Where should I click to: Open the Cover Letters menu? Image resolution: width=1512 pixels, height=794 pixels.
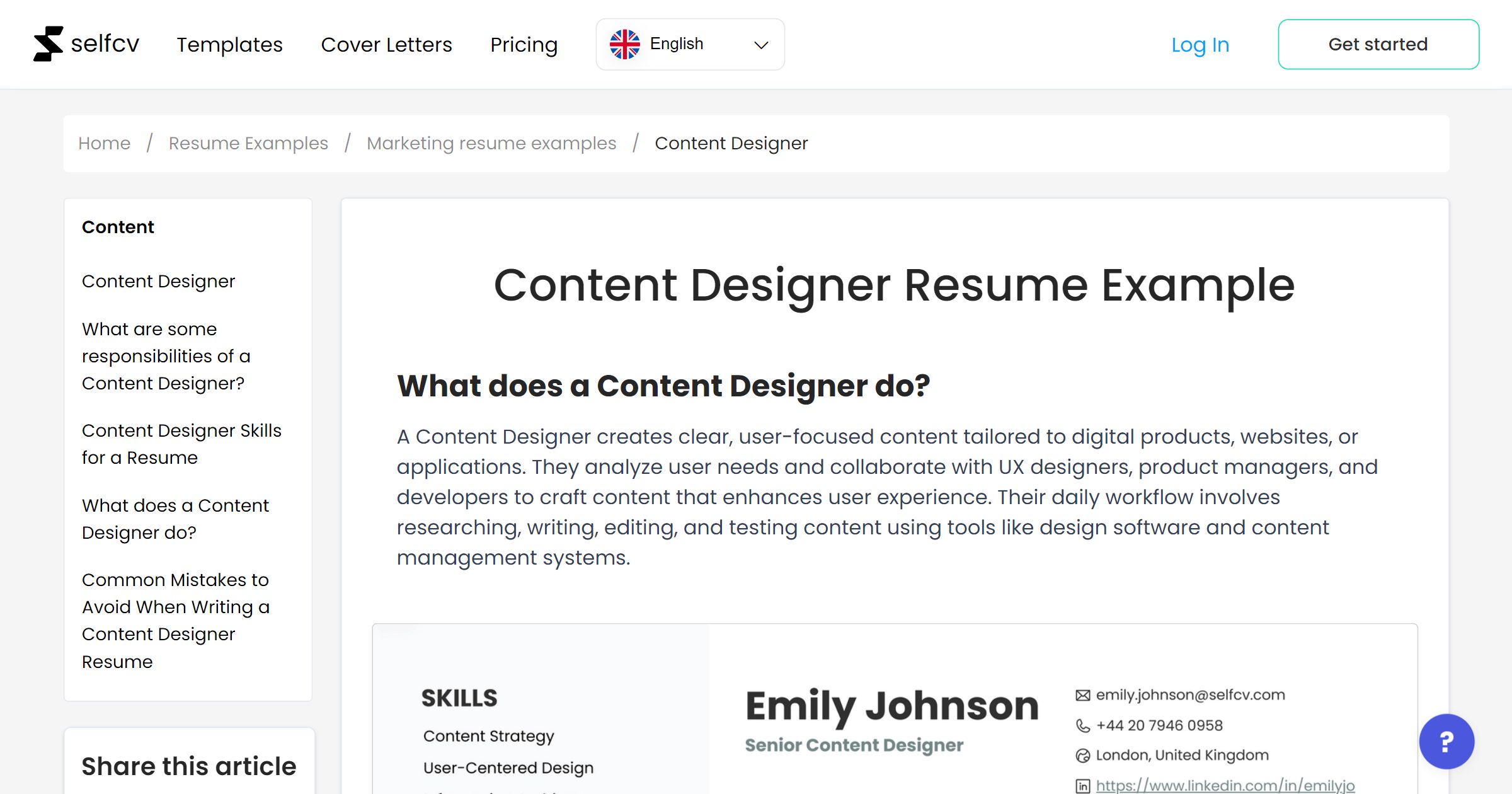click(x=386, y=44)
